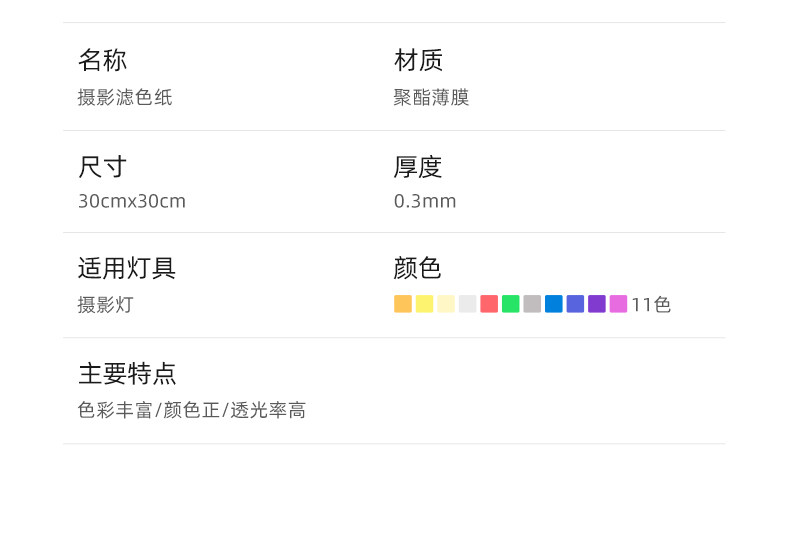Viewport: 790px width, 556px height.
Task: Click the 主要特点 heading
Action: (x=127, y=374)
